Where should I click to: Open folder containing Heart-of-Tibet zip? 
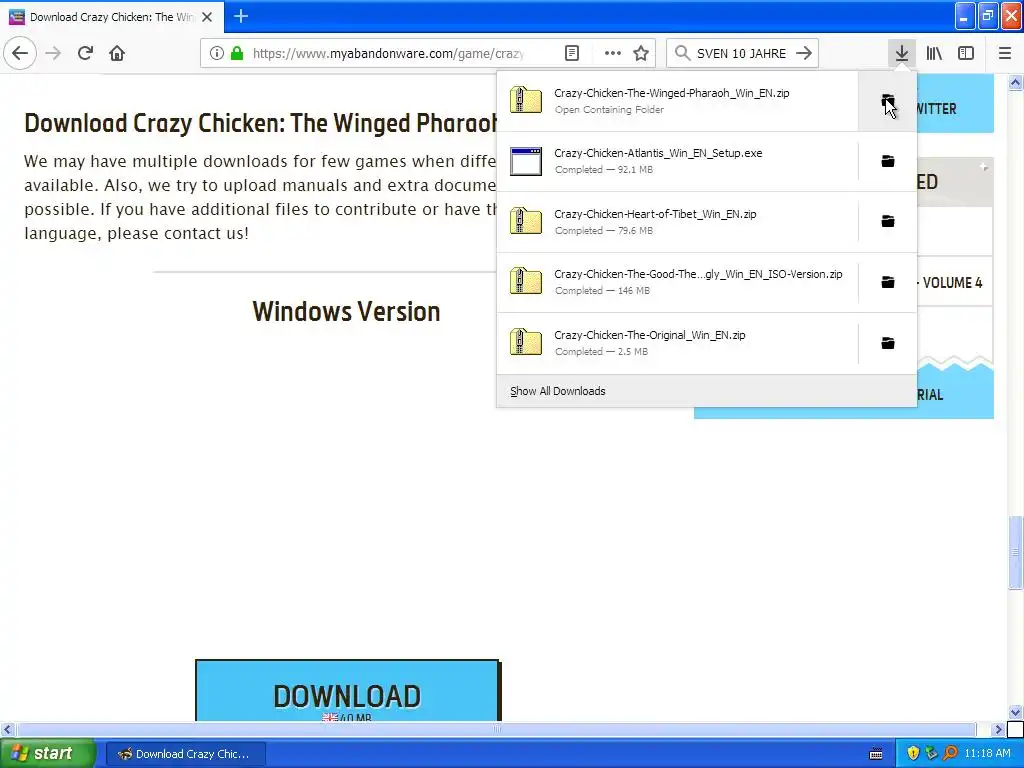[888, 221]
